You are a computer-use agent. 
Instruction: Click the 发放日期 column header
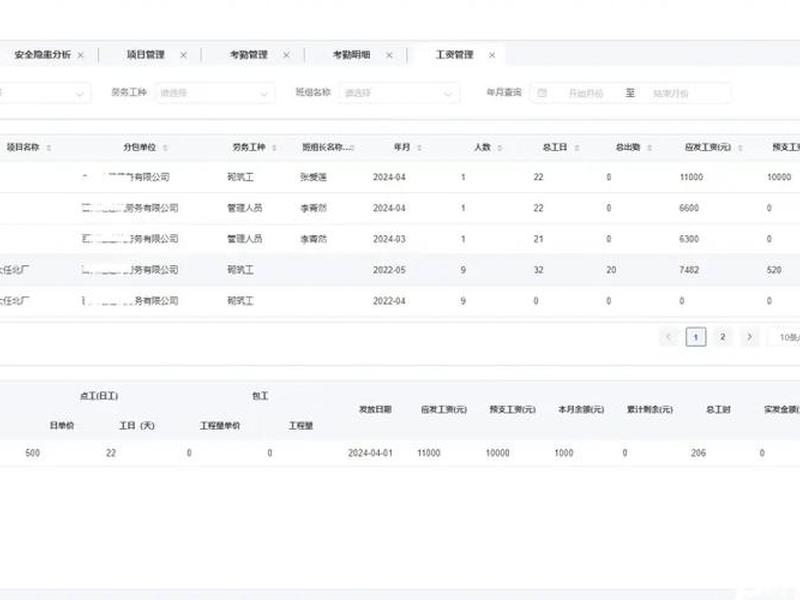click(376, 410)
